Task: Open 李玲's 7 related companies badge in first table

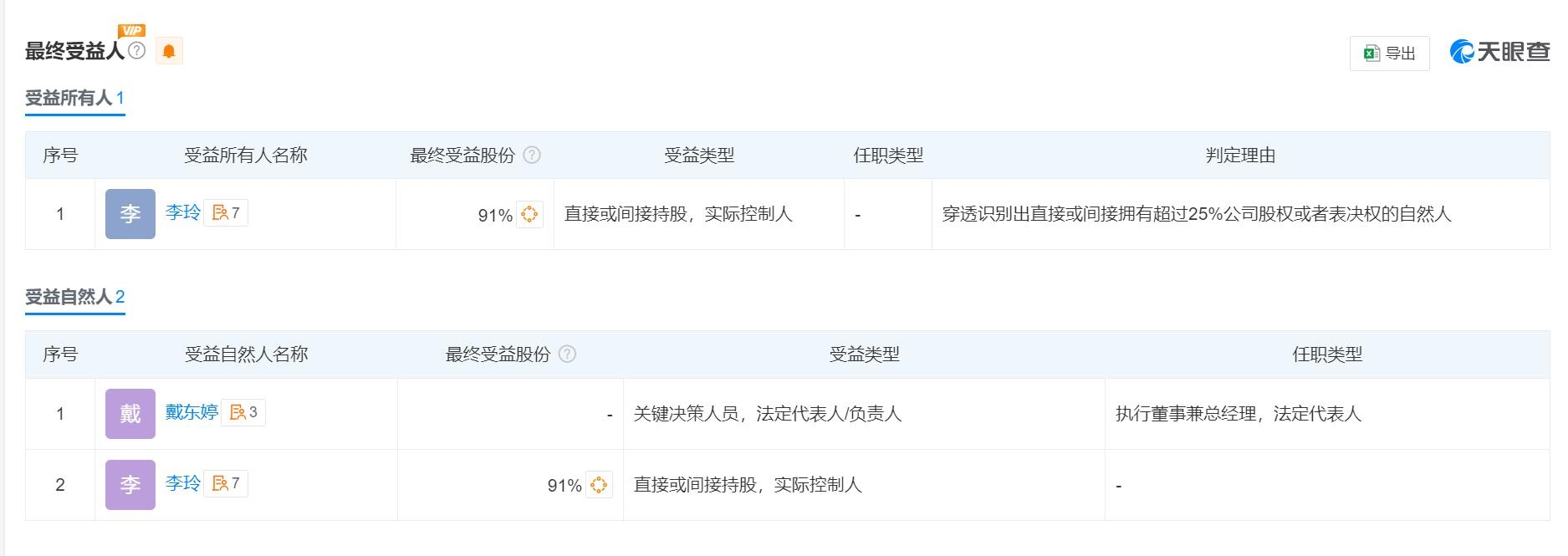Action: coord(226,213)
